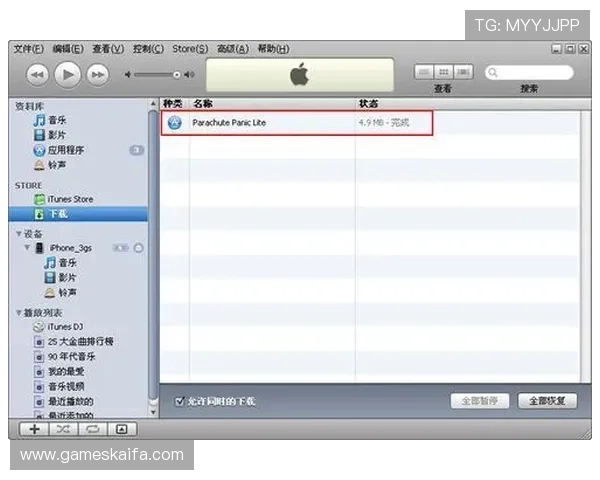Select library 音乐 music icon

coord(39,120)
